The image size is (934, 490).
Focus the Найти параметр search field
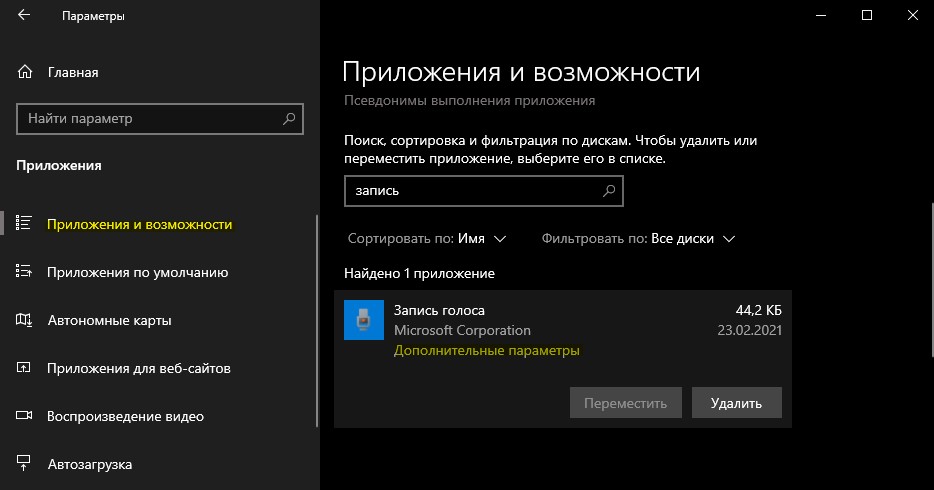pos(160,118)
